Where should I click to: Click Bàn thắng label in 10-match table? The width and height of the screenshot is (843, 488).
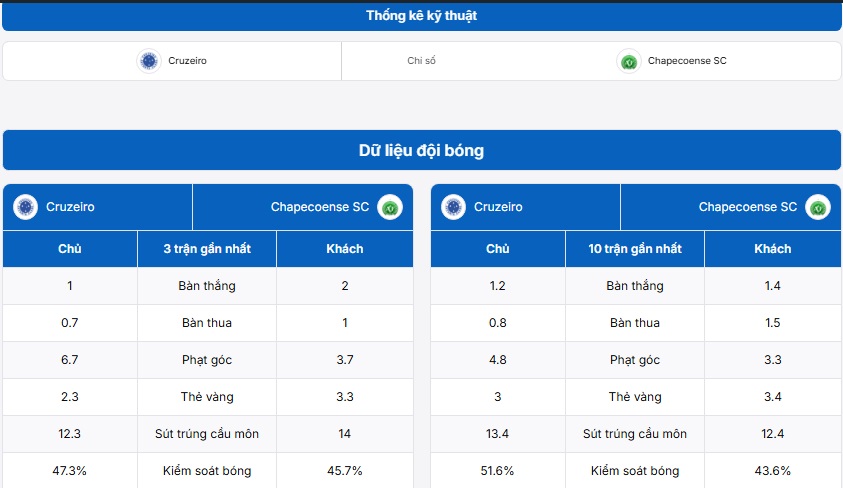click(x=635, y=286)
